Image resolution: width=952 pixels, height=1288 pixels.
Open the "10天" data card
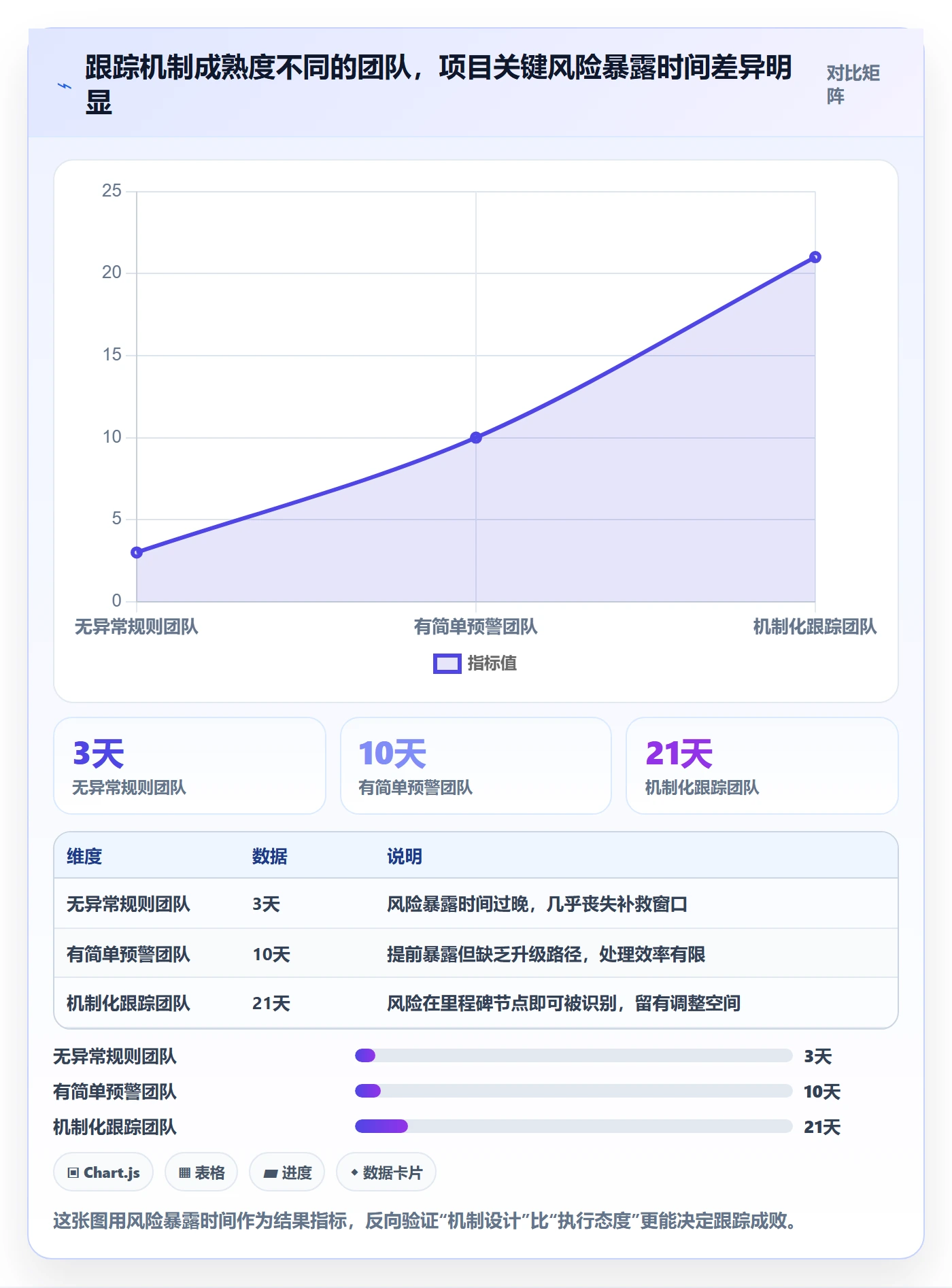(476, 766)
